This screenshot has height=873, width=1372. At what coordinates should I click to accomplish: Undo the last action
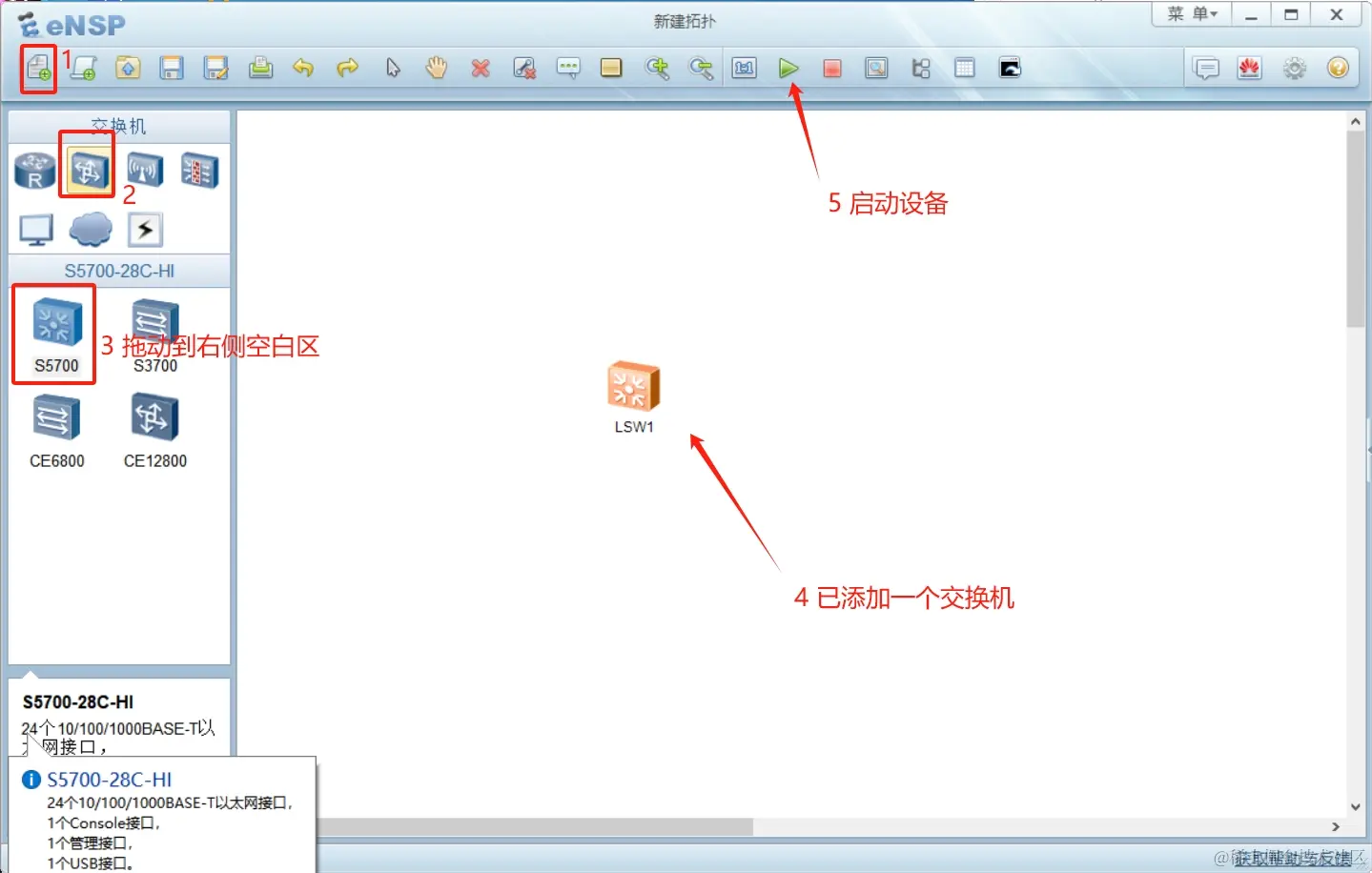pyautogui.click(x=303, y=68)
